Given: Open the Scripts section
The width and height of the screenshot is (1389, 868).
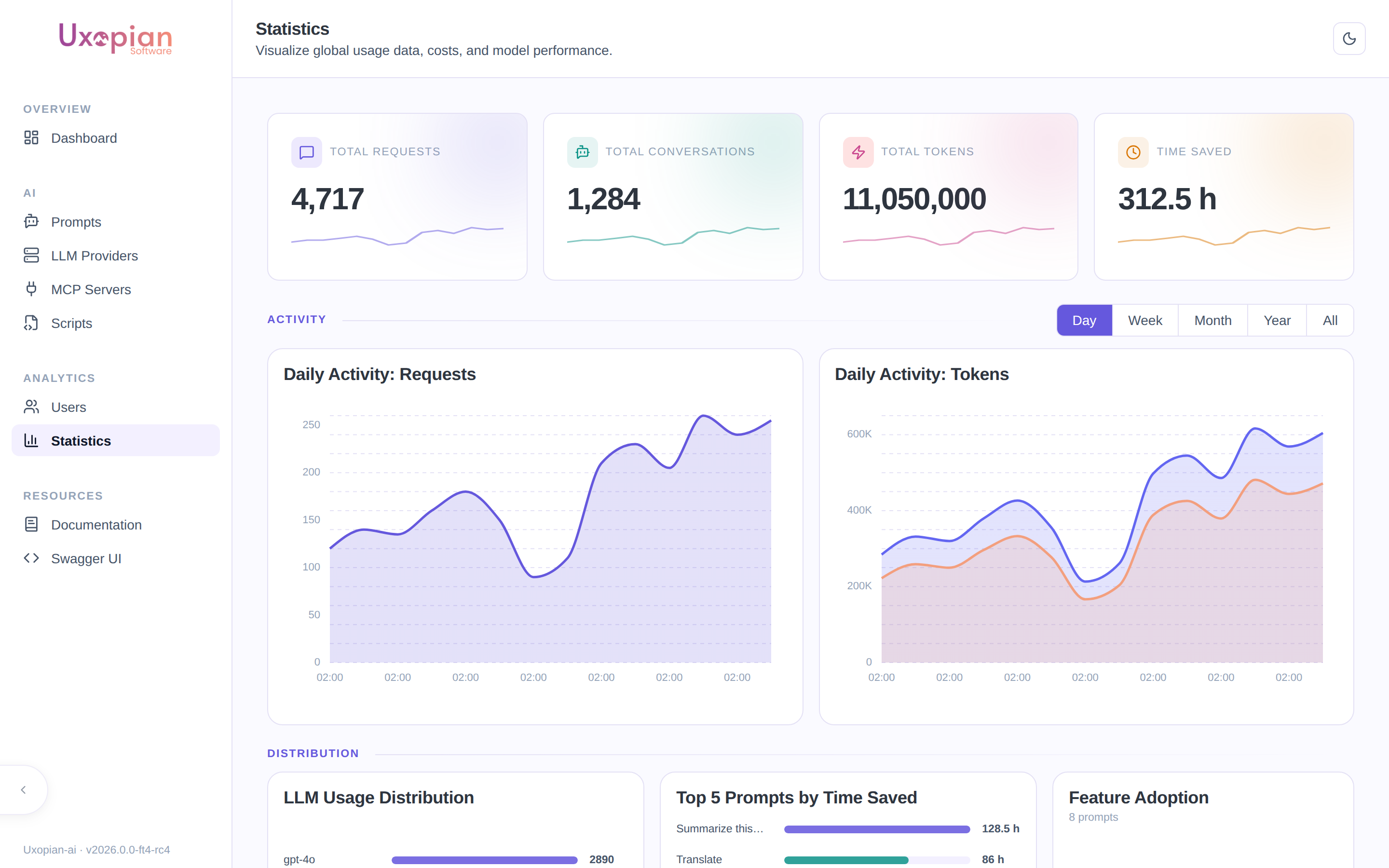Looking at the screenshot, I should coord(115,323).
